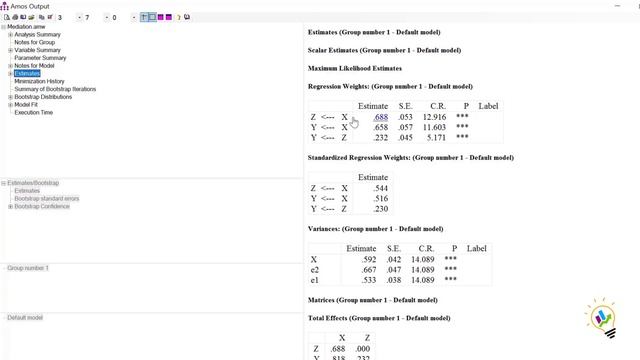The height and width of the screenshot is (360, 640).
Task: Select Bootstrap standard errors item
Action: click(x=47, y=199)
